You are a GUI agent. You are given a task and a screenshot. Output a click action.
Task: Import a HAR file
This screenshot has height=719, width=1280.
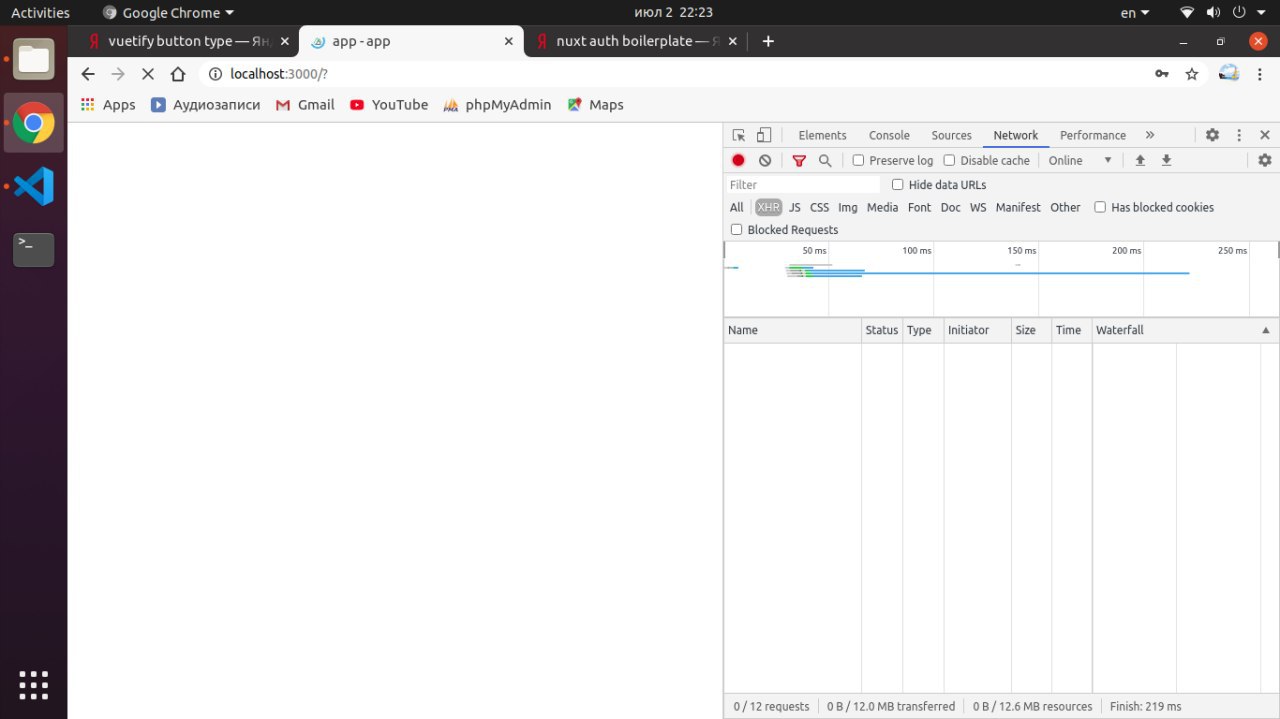(1140, 160)
